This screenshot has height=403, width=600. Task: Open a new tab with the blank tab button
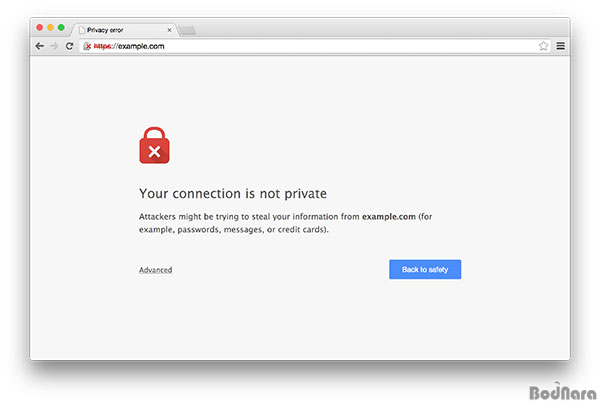[x=188, y=30]
